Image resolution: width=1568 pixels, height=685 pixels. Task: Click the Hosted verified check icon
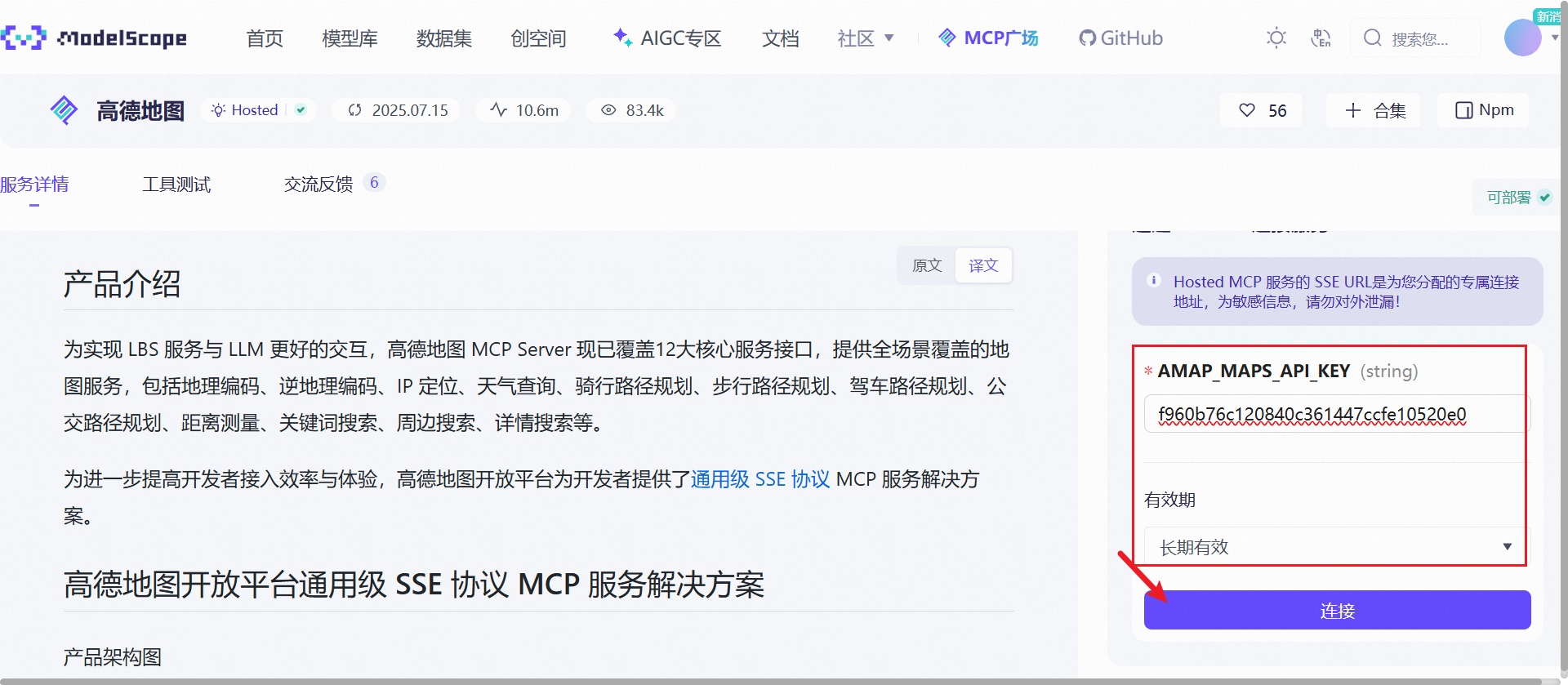[301, 110]
